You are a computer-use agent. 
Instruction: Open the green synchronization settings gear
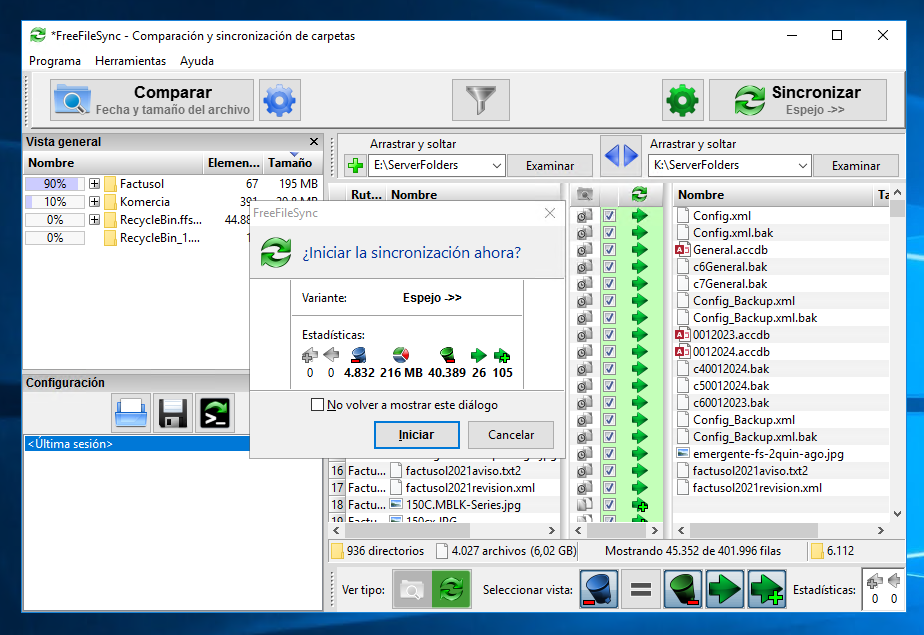point(683,100)
